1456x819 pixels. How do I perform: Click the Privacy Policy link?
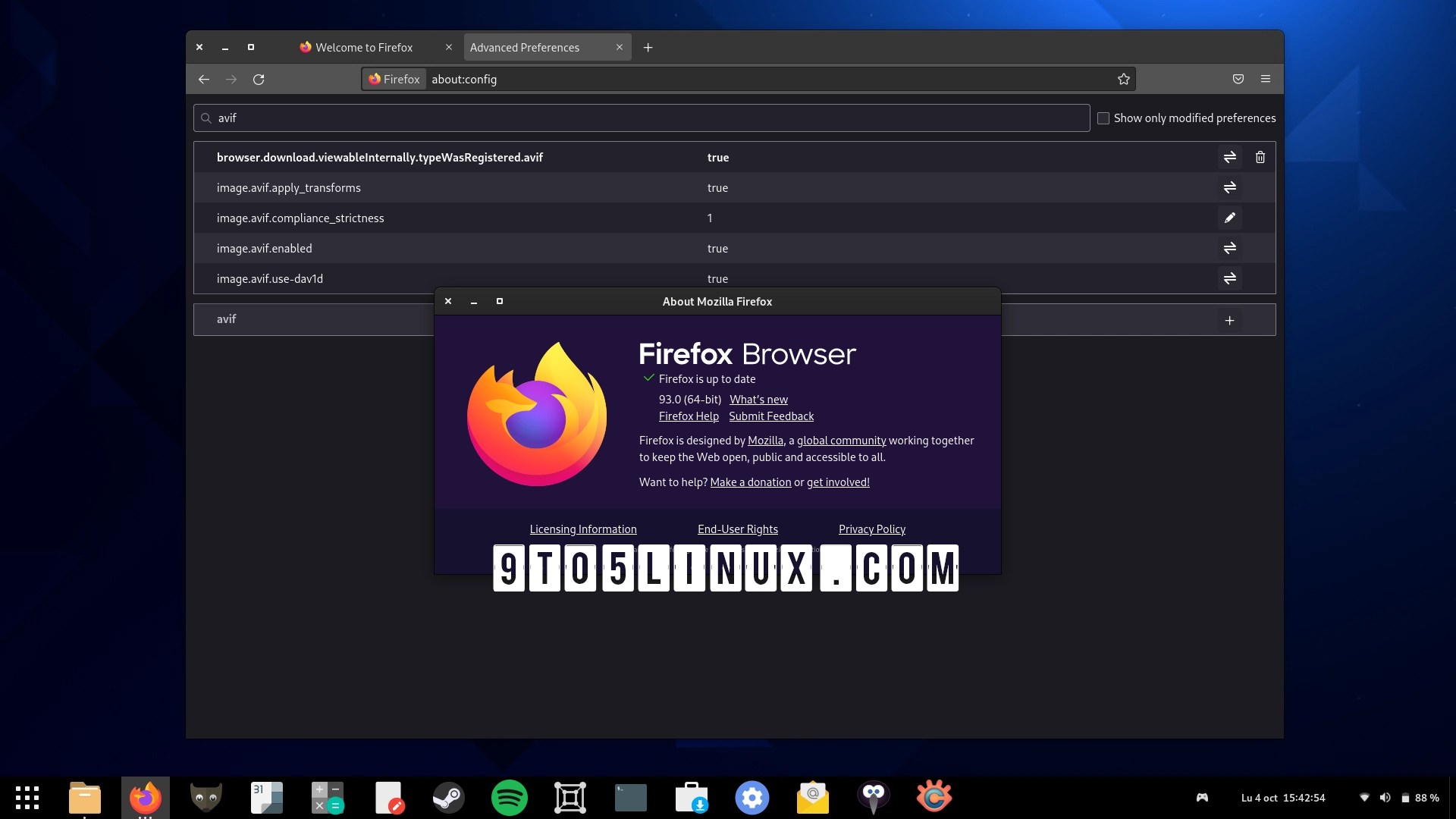871,529
